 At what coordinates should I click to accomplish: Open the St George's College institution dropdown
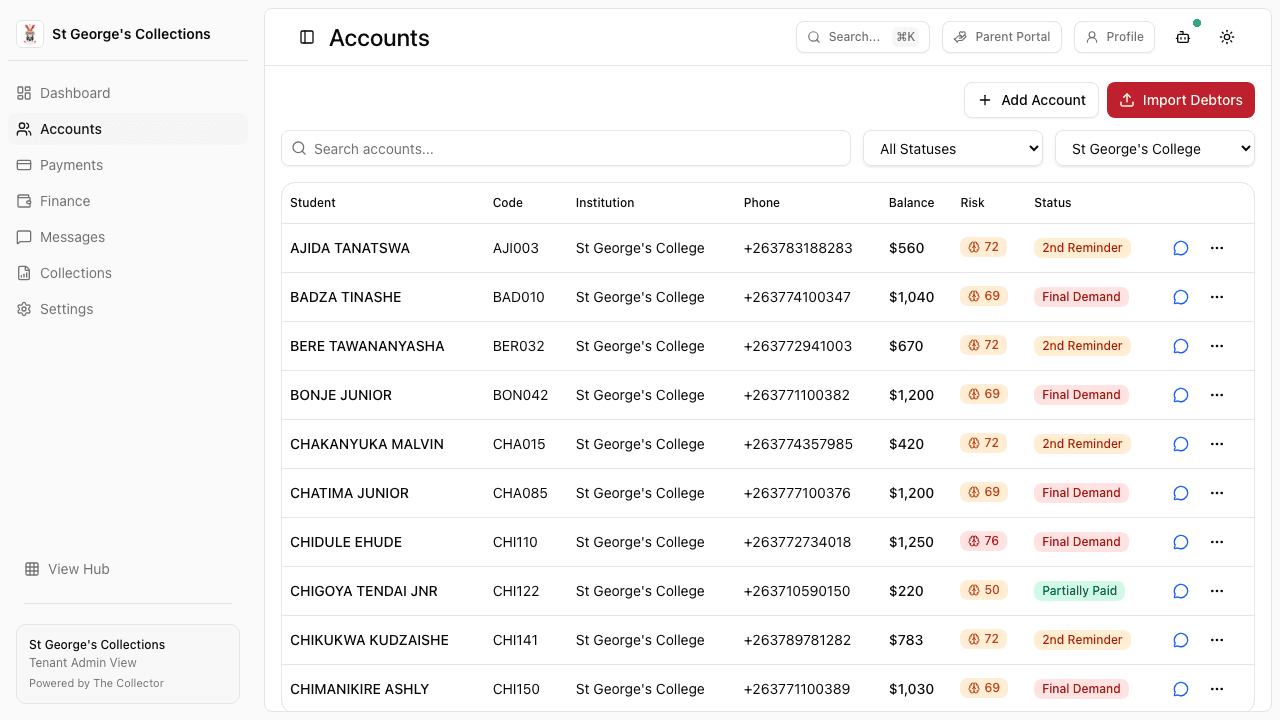[x=1154, y=148]
